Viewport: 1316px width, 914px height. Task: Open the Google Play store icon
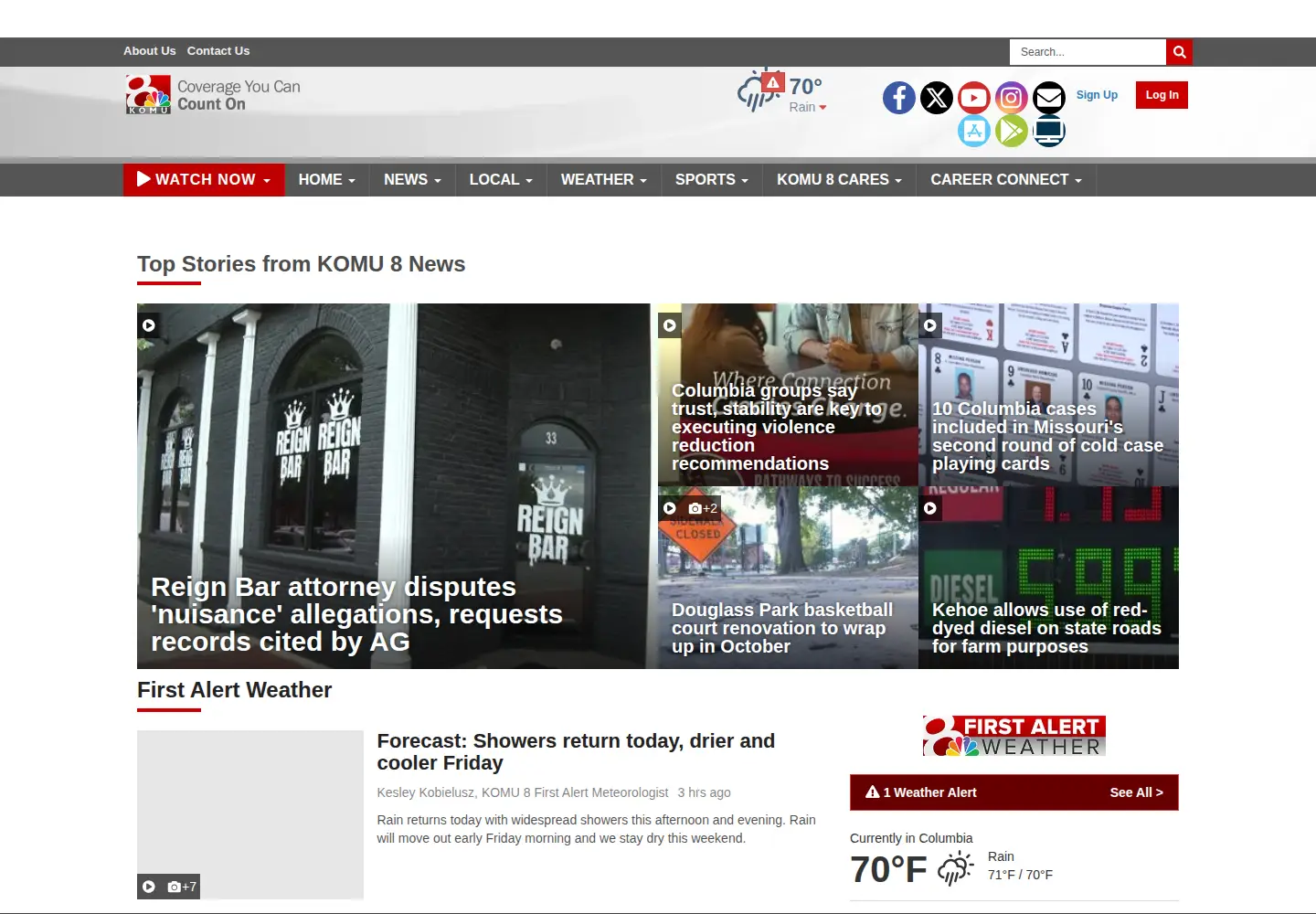[x=1012, y=131]
